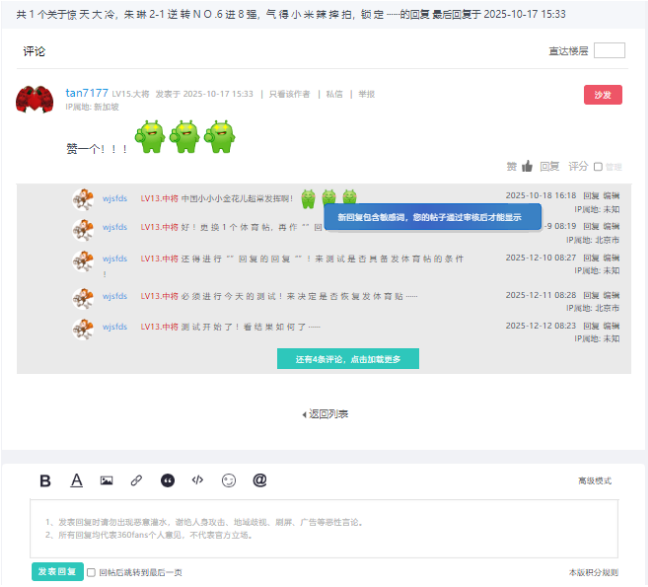The image size is (648, 587).
Task: Open wjsfds avatar on the 2025-12-10 comment
Action: point(83,261)
